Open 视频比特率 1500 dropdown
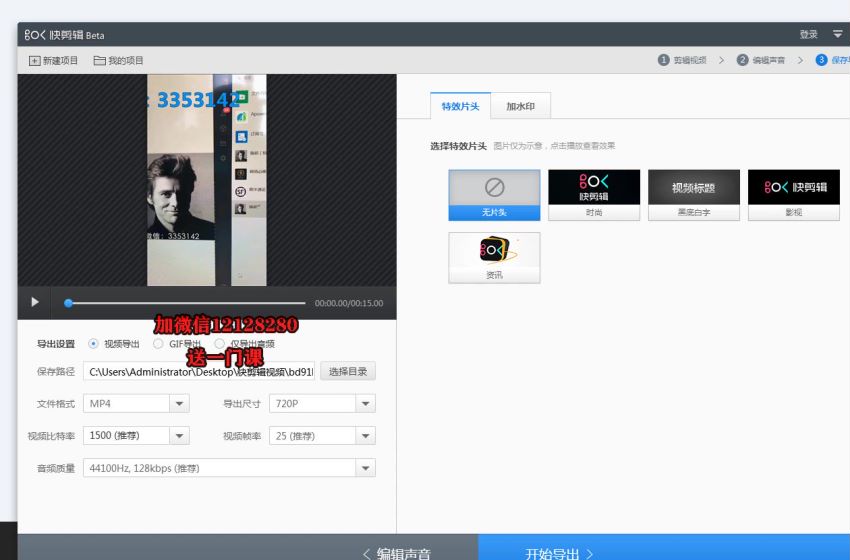 click(x=136, y=436)
